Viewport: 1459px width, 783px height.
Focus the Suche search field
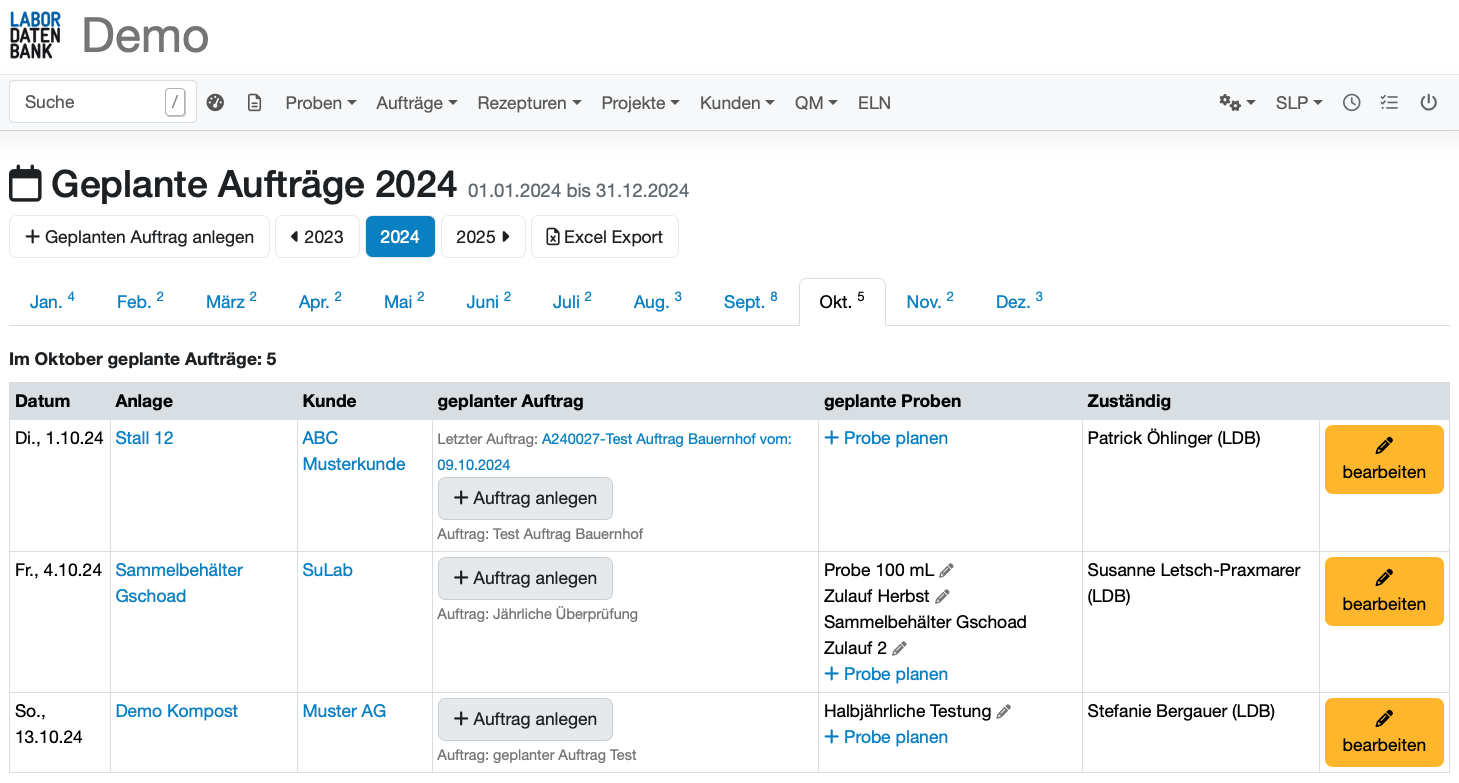(90, 102)
